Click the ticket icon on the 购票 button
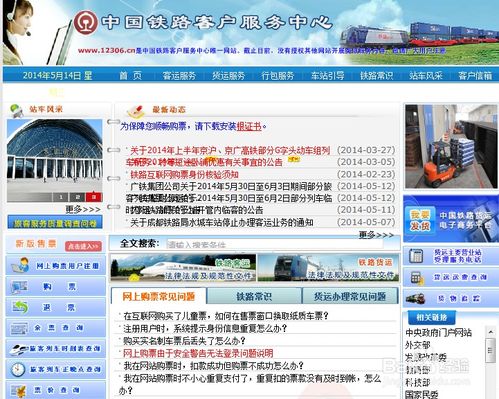This screenshot has width=499, height=399. click(x=19, y=287)
